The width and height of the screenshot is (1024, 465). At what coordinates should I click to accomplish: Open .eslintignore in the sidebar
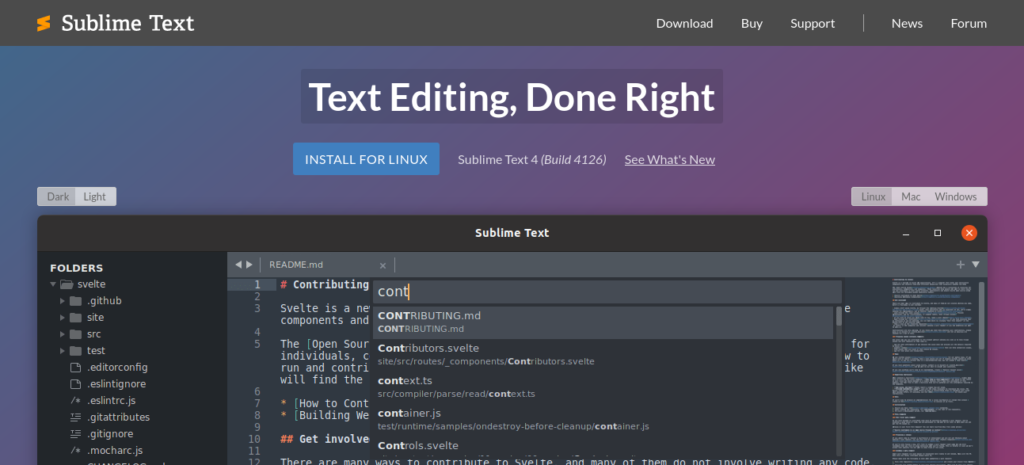click(x=116, y=384)
